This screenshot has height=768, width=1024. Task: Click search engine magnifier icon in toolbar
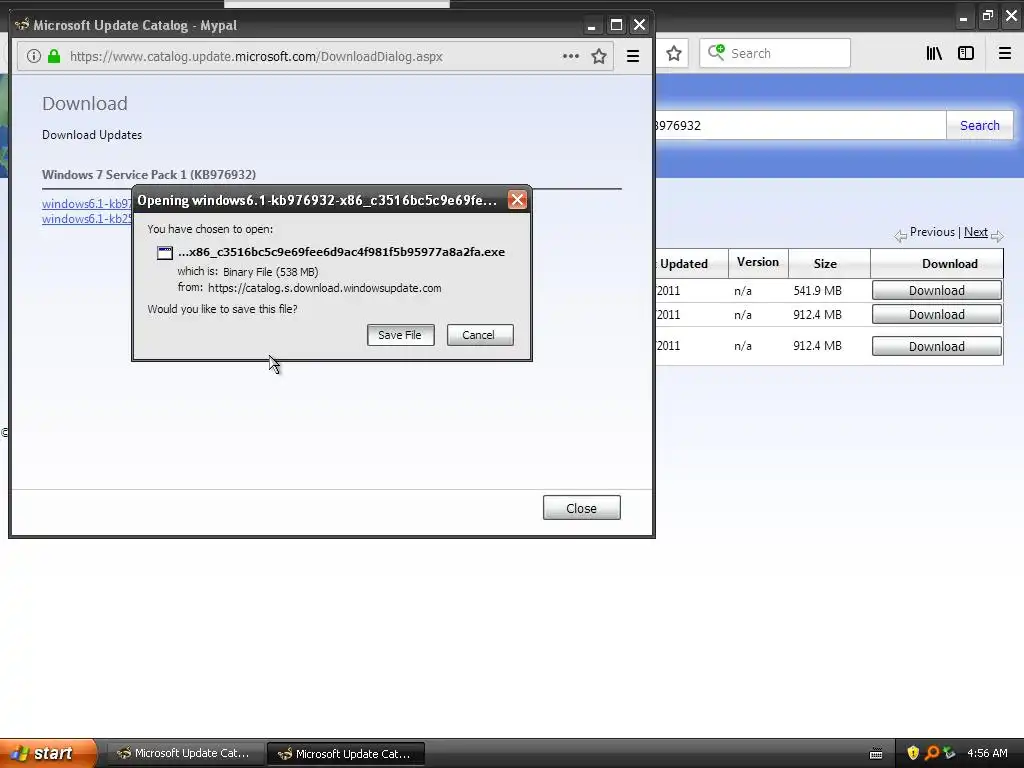coord(716,52)
